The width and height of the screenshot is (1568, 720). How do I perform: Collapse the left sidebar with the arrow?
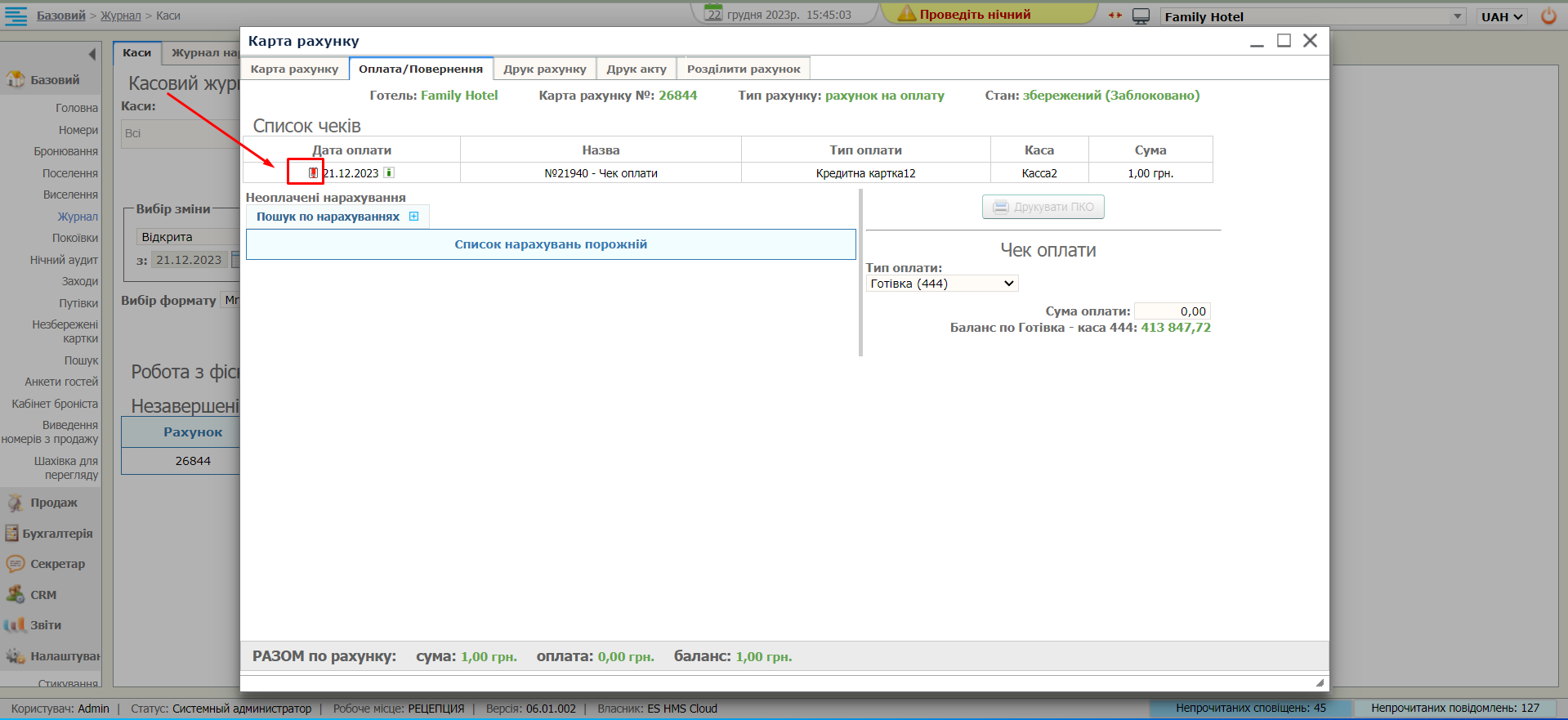coord(92,54)
